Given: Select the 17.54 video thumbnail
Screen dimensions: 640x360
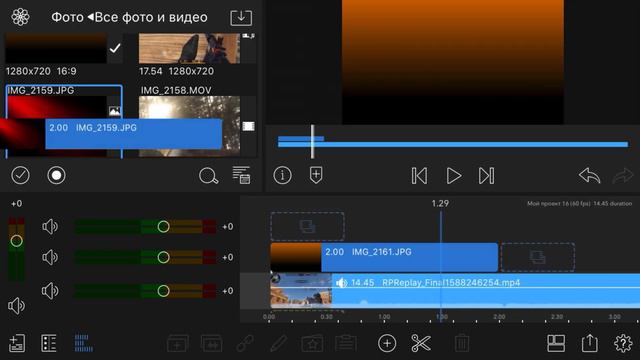Looking at the screenshot, I should pyautogui.click(x=189, y=49).
